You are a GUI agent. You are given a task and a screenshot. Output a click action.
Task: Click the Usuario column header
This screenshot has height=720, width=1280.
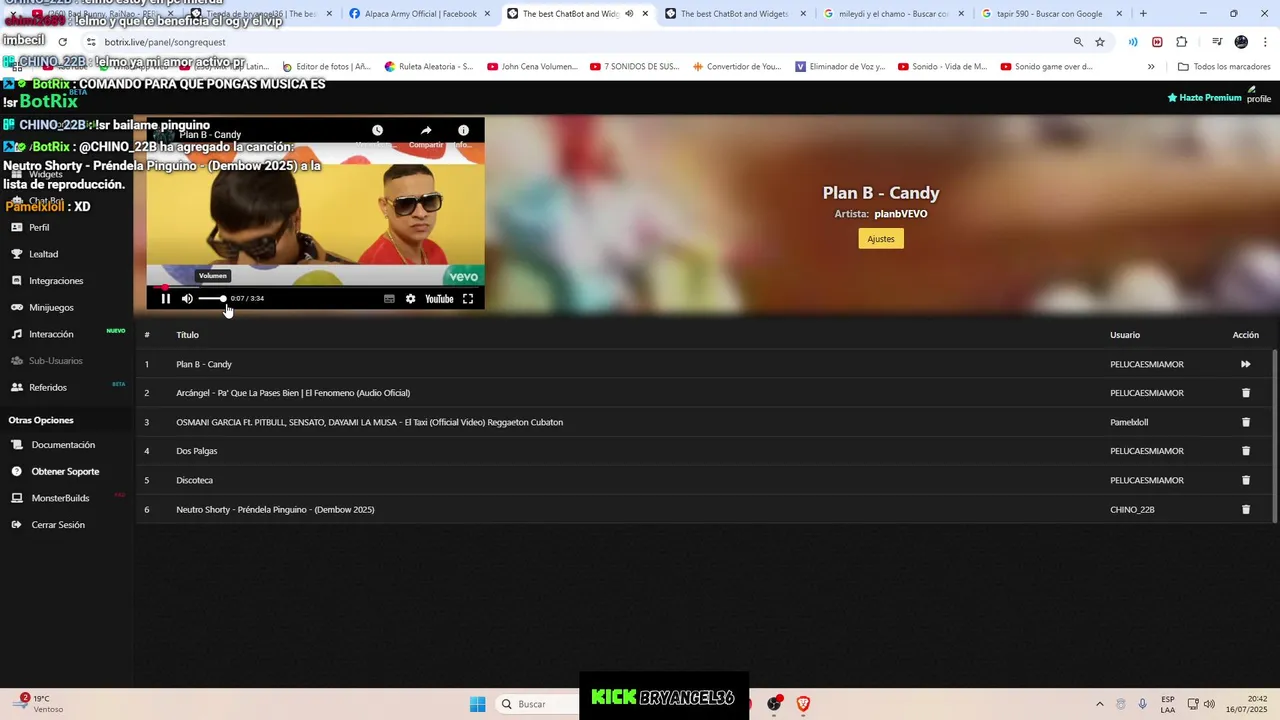click(x=1125, y=335)
